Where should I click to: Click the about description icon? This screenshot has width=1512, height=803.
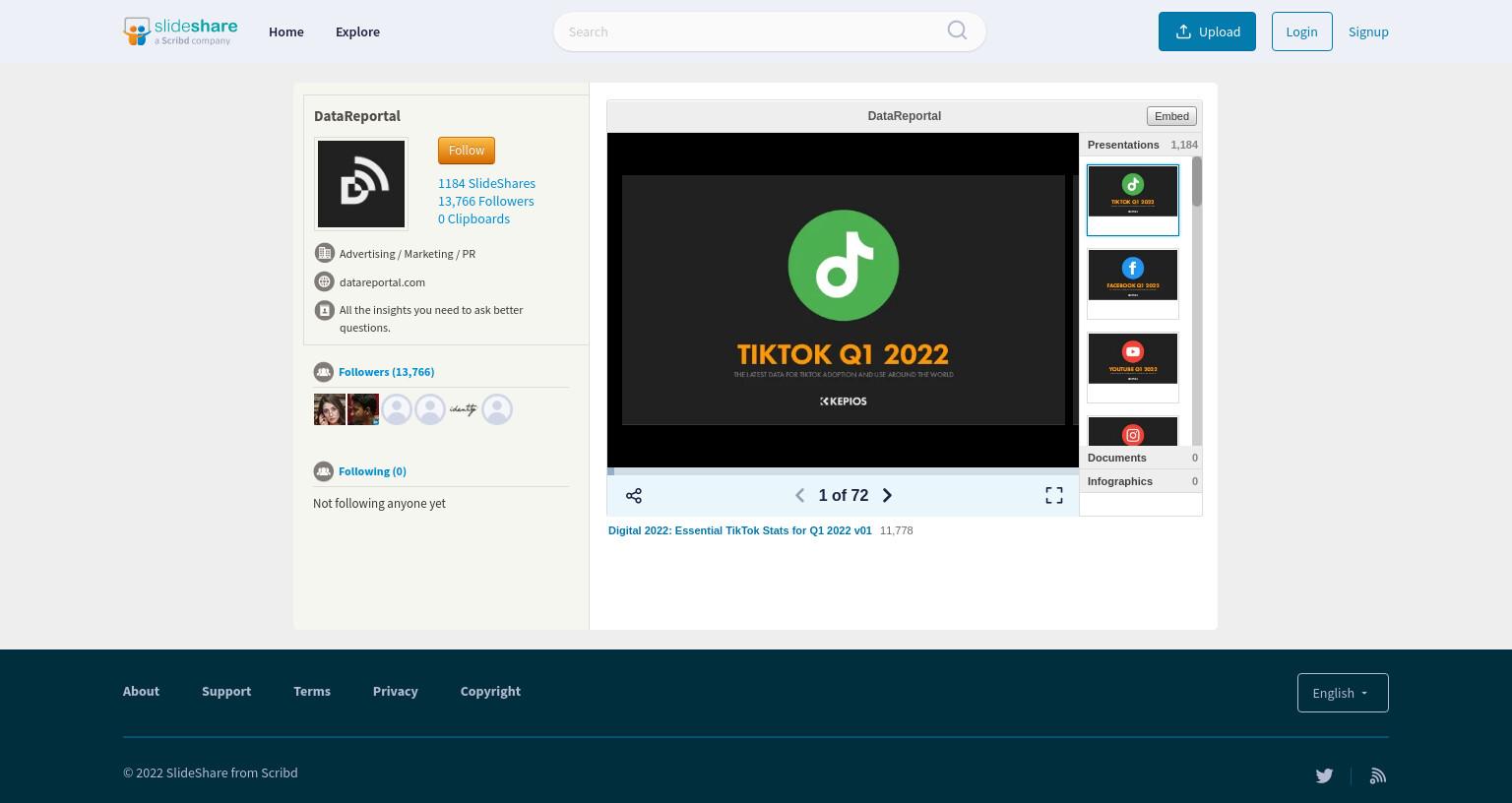coord(324,310)
